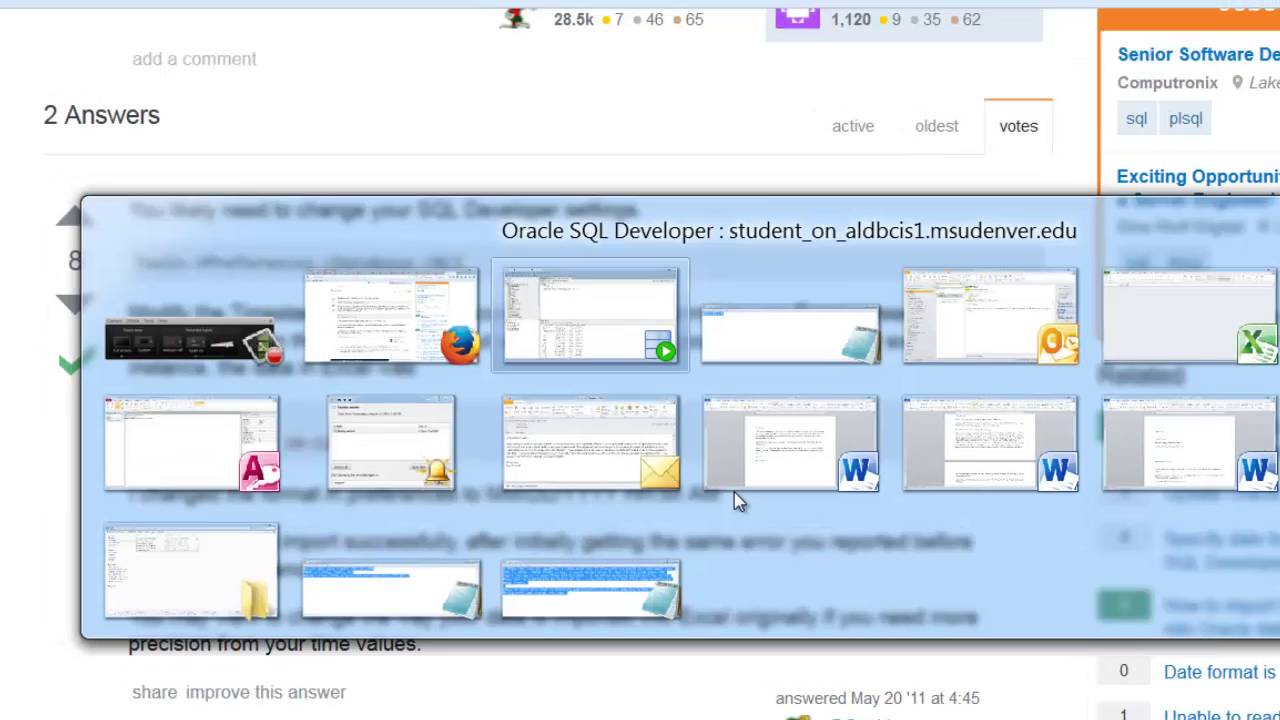This screenshot has height=720, width=1280.
Task: Click the '1,120' reputation score
Action: (850, 19)
